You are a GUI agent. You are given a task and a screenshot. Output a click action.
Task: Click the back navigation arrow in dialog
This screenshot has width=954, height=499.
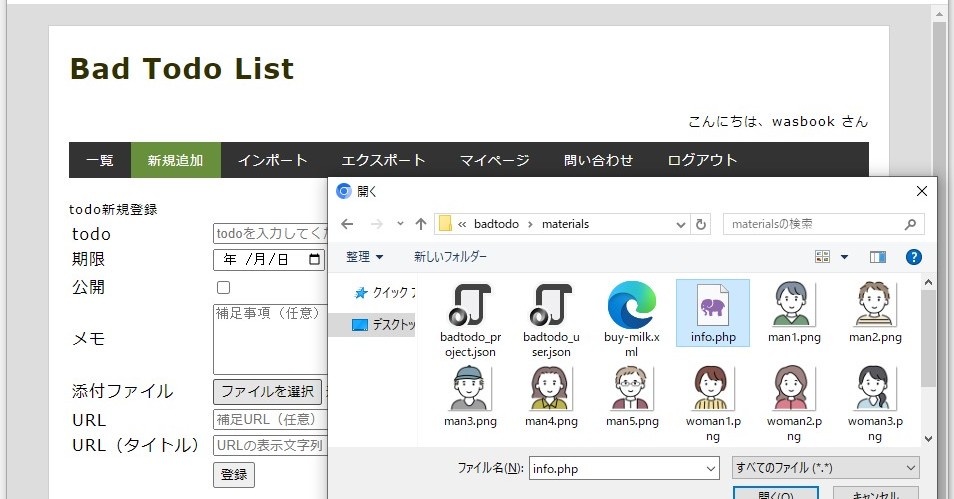tap(347, 224)
